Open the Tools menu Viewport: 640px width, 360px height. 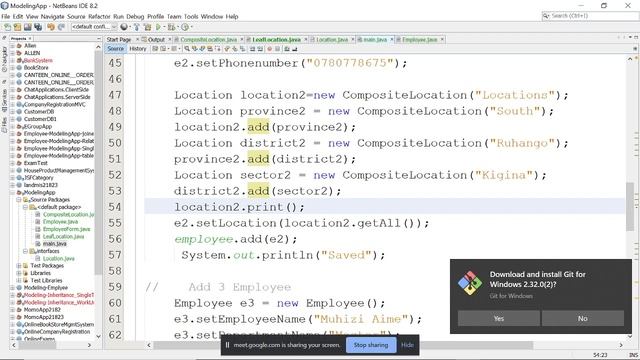(x=191, y=16)
